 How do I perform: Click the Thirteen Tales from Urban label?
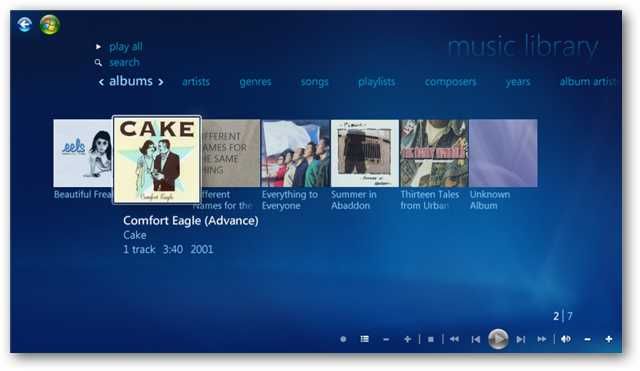click(x=430, y=200)
